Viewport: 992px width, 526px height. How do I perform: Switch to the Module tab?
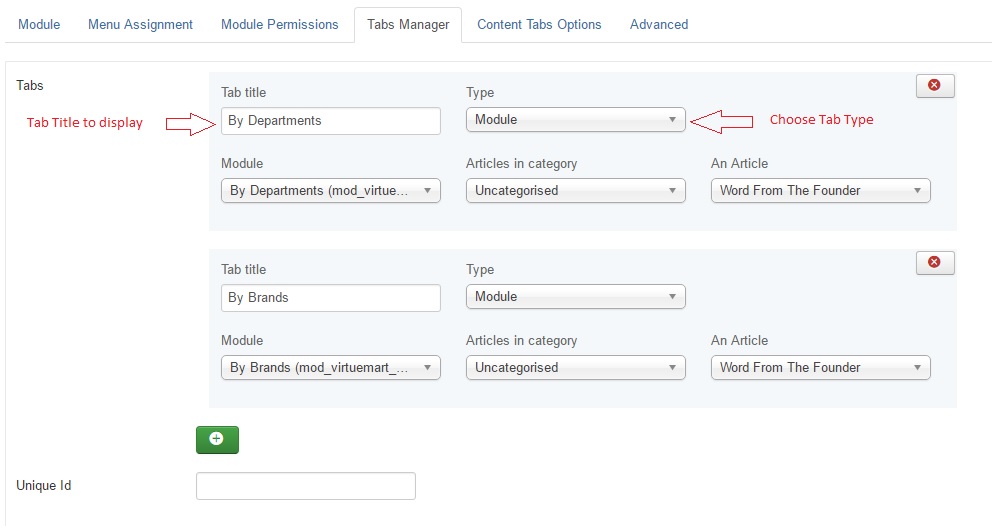(39, 24)
